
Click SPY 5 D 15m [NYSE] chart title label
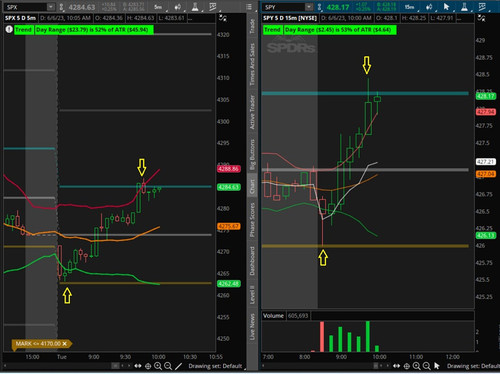[290, 18]
